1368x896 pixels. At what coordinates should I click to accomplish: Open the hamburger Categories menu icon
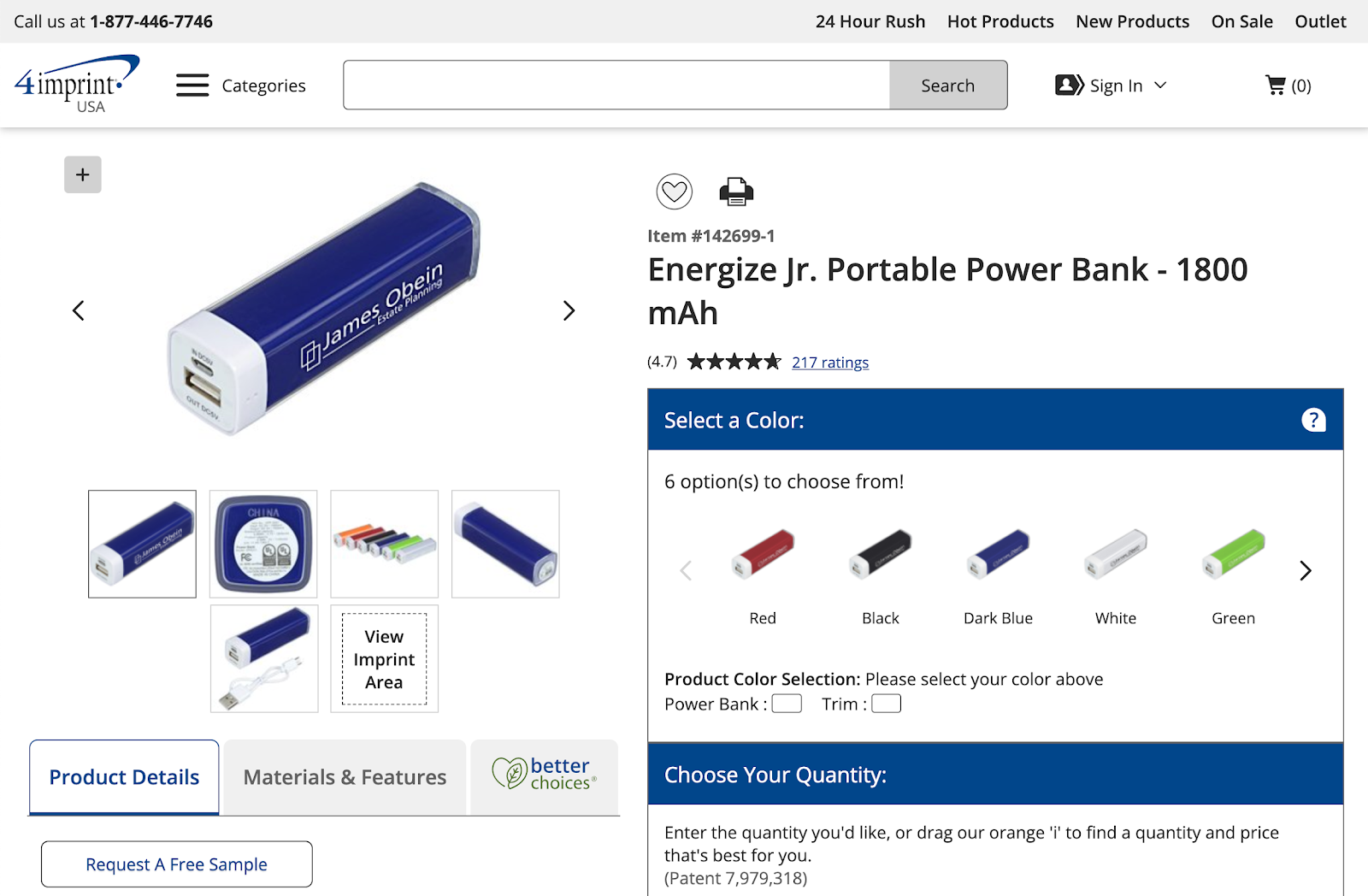point(192,85)
